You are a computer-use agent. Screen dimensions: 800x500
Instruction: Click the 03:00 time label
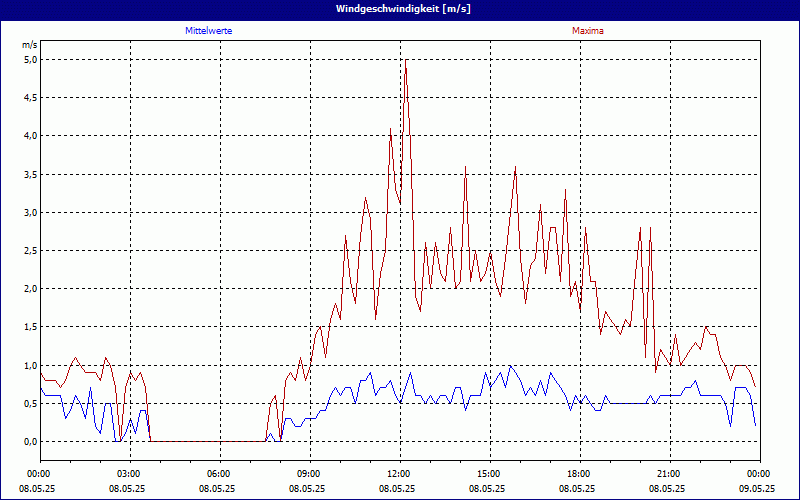[128, 474]
